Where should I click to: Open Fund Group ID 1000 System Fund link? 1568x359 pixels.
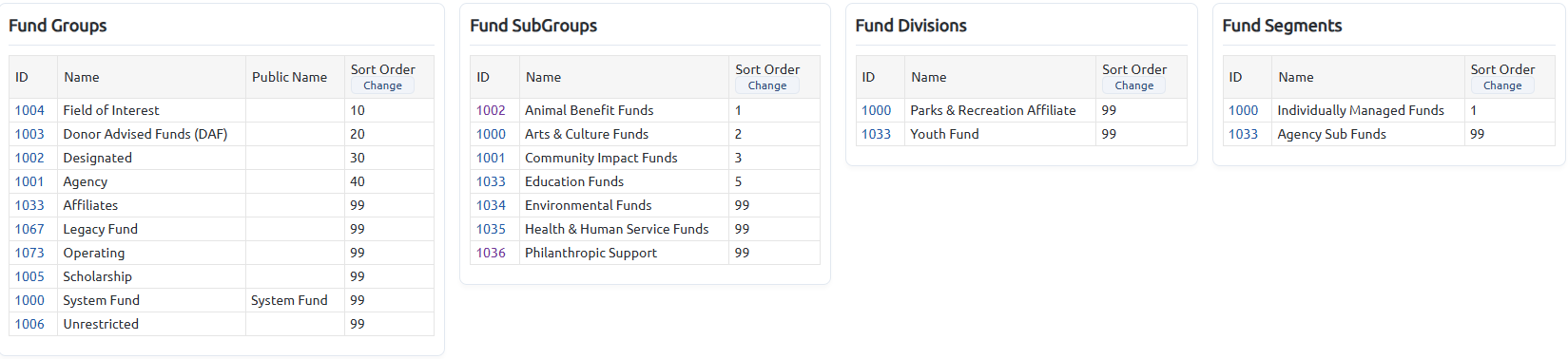pos(29,300)
